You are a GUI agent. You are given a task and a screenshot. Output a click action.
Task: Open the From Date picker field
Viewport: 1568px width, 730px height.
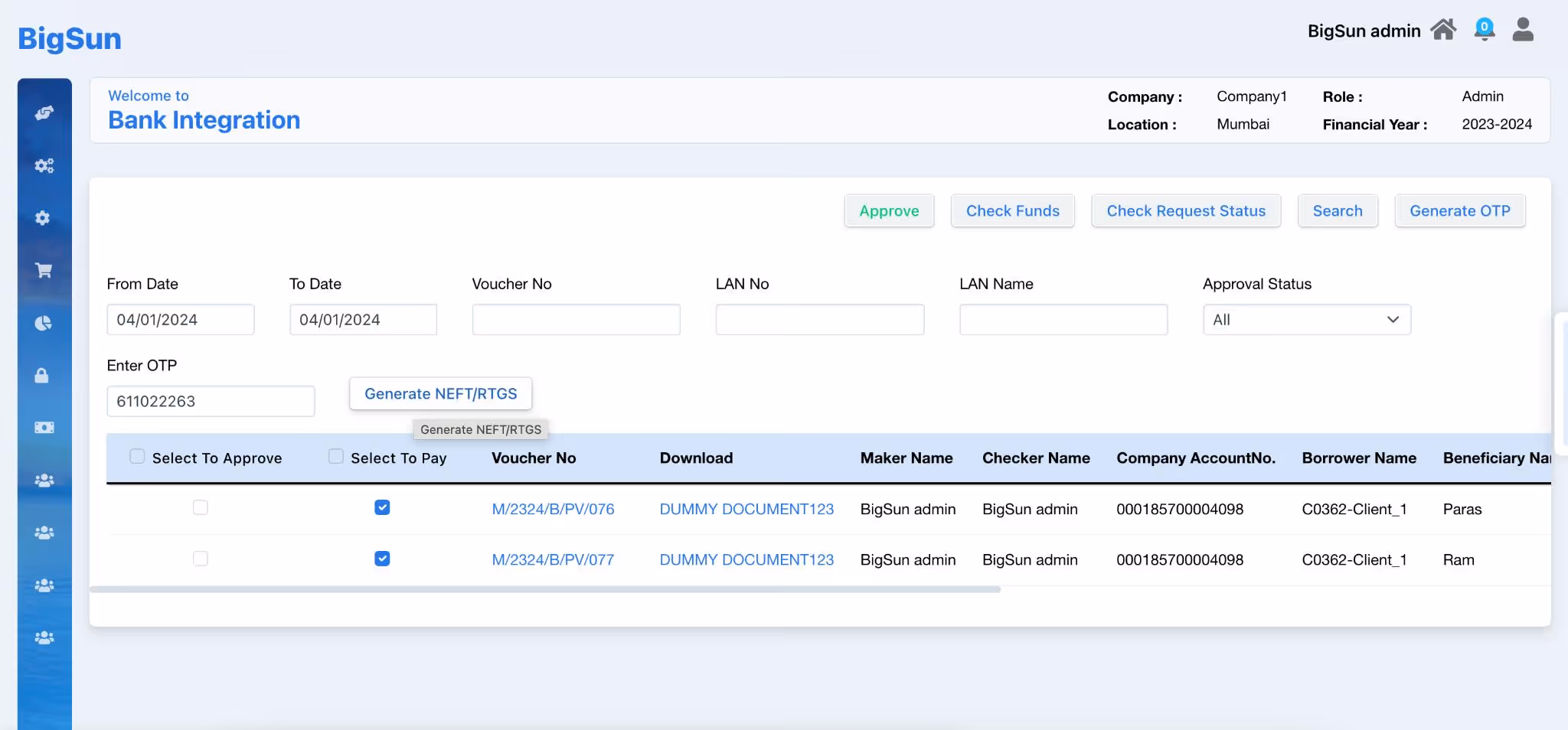pos(181,320)
